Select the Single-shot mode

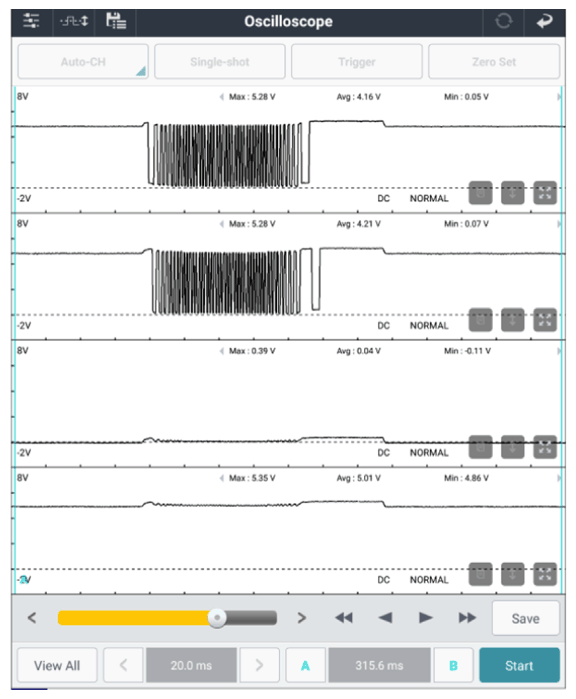[x=220, y=62]
